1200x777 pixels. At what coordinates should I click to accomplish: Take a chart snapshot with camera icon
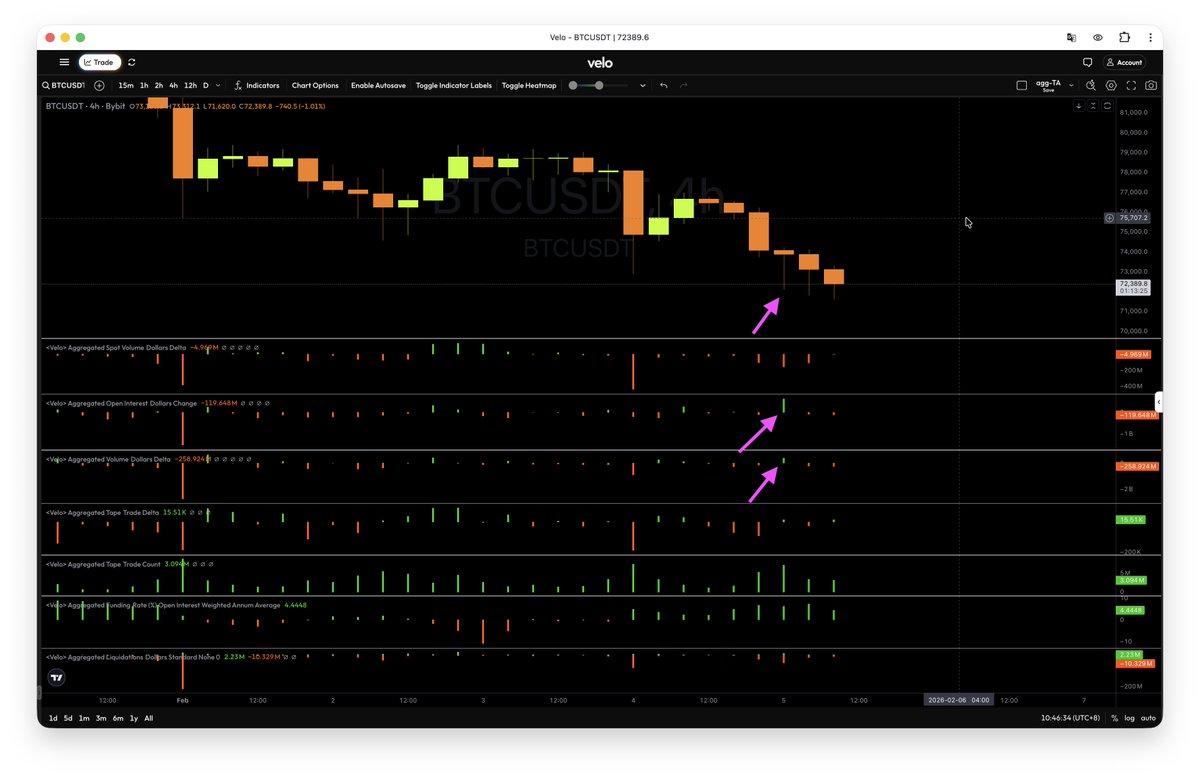1152,86
